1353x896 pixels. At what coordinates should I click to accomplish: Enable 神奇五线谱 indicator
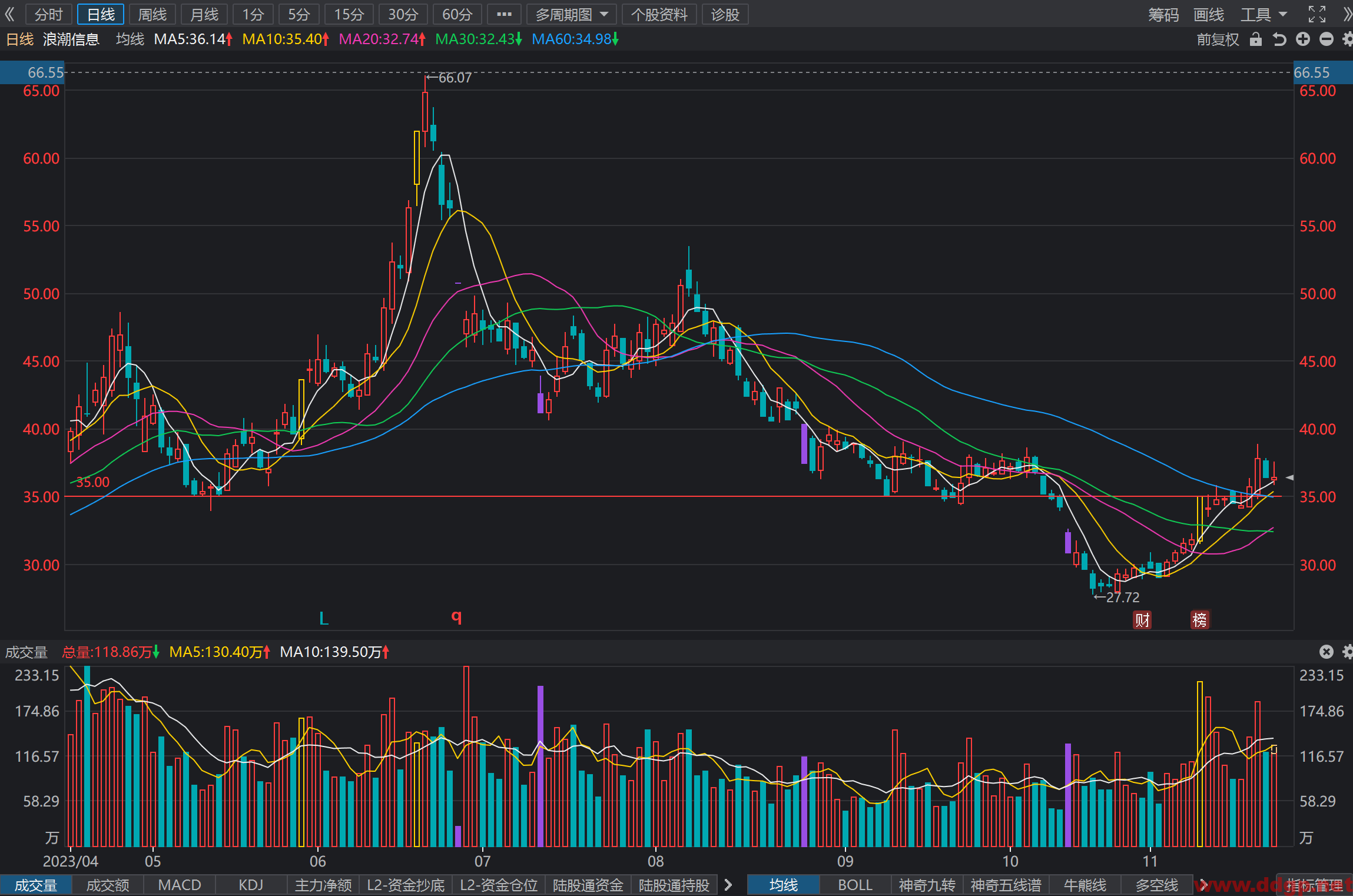[1006, 885]
